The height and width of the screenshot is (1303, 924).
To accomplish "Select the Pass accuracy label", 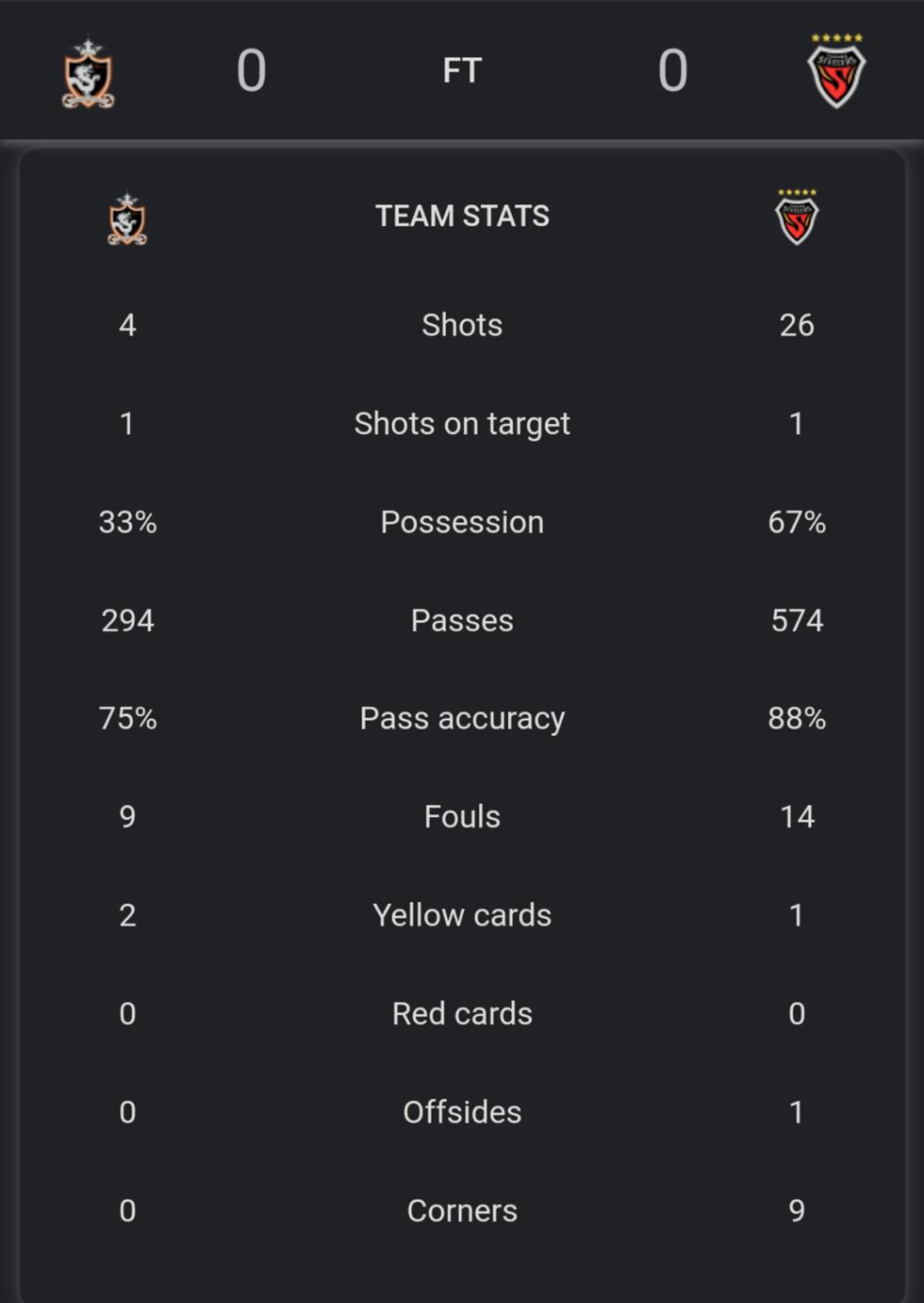I will pos(462,718).
